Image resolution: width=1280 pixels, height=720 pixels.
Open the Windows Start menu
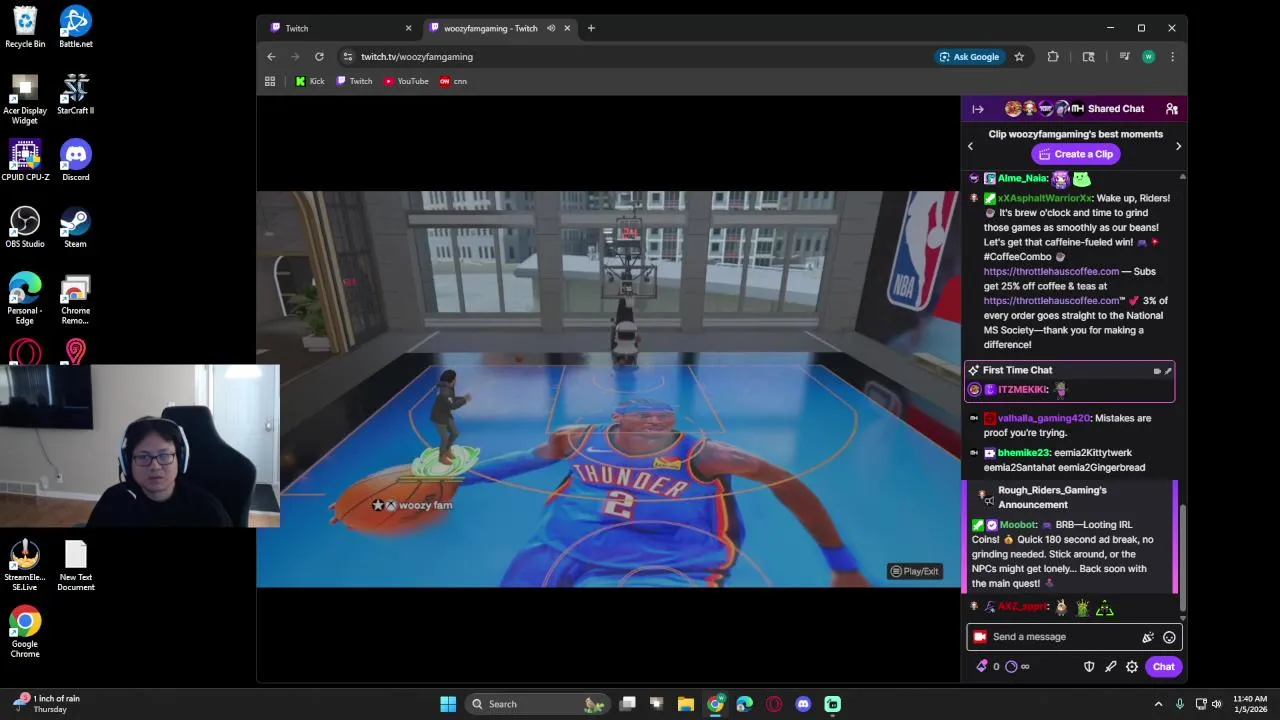448,704
